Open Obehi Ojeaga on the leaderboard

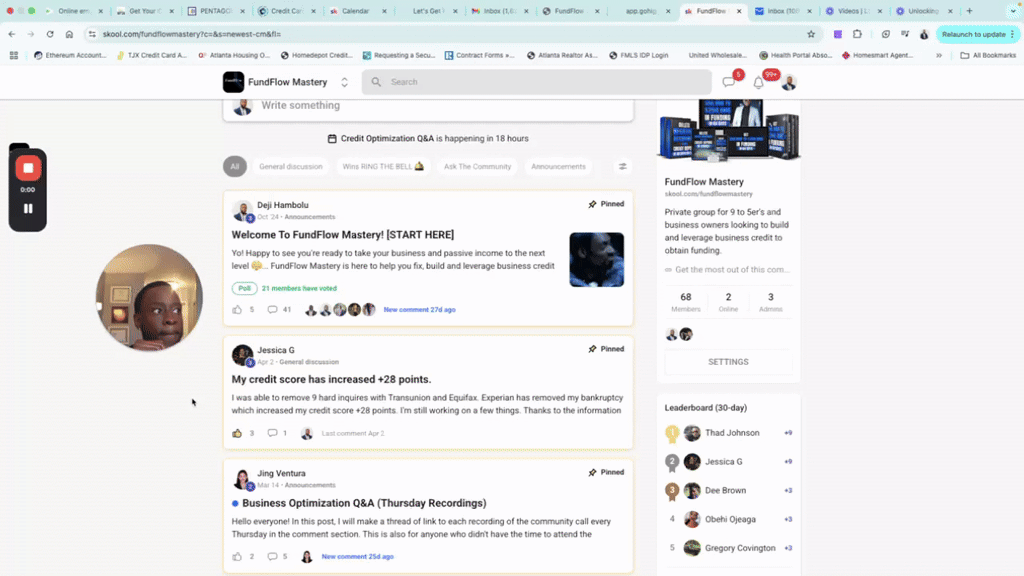(730, 519)
